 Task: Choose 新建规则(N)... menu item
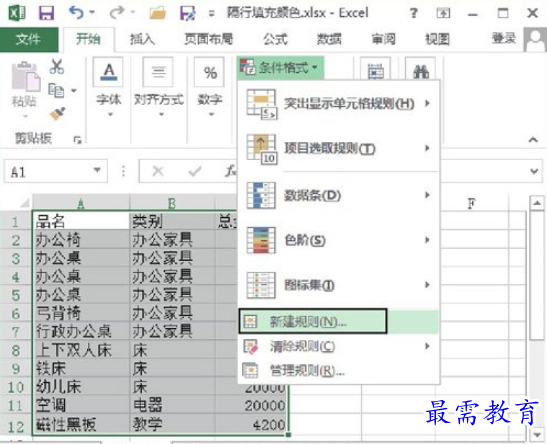339,322
